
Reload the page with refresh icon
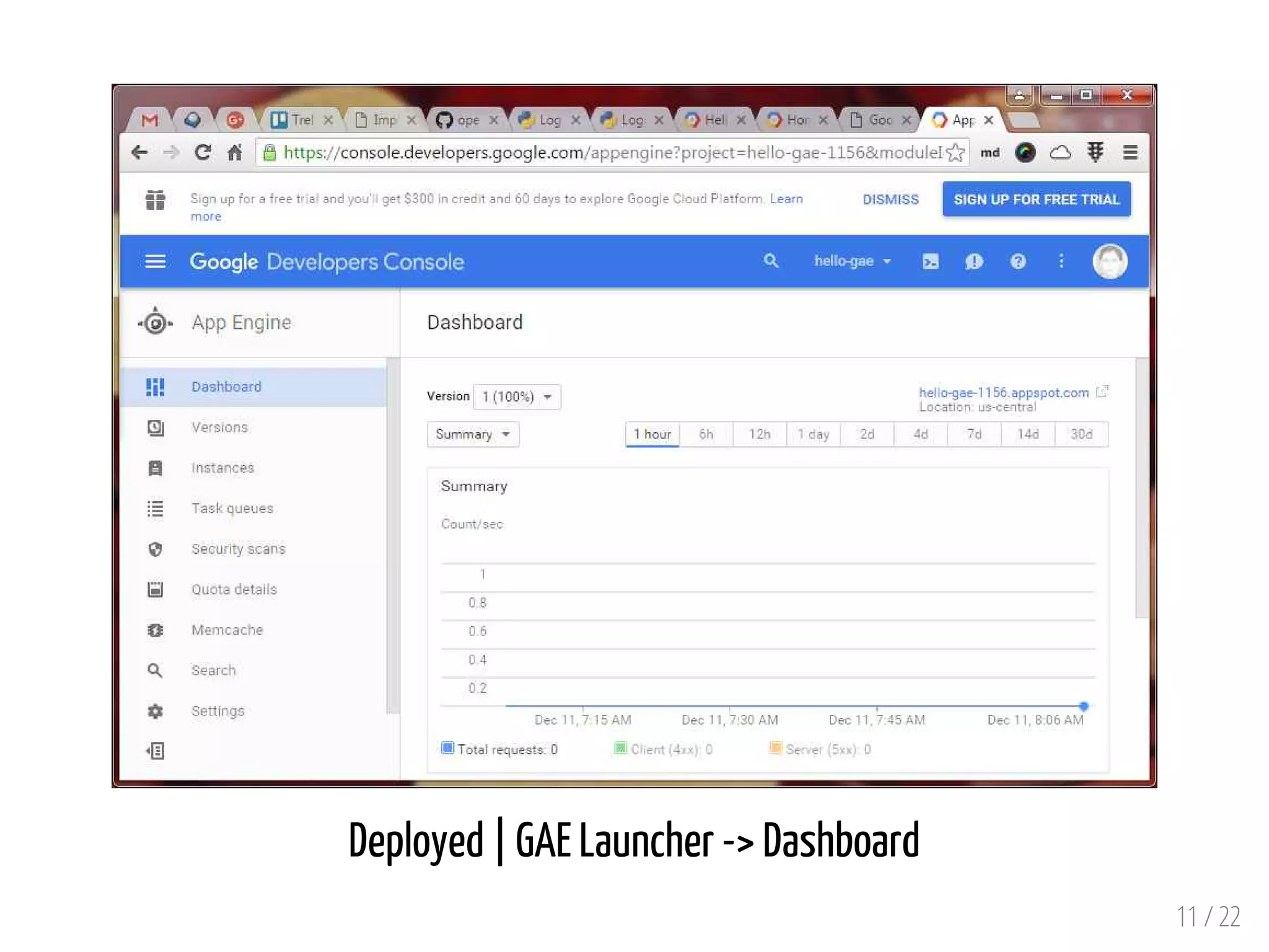pos(203,152)
